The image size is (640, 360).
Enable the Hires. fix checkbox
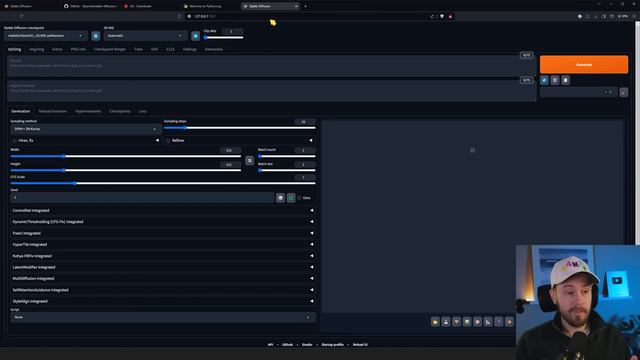15,140
